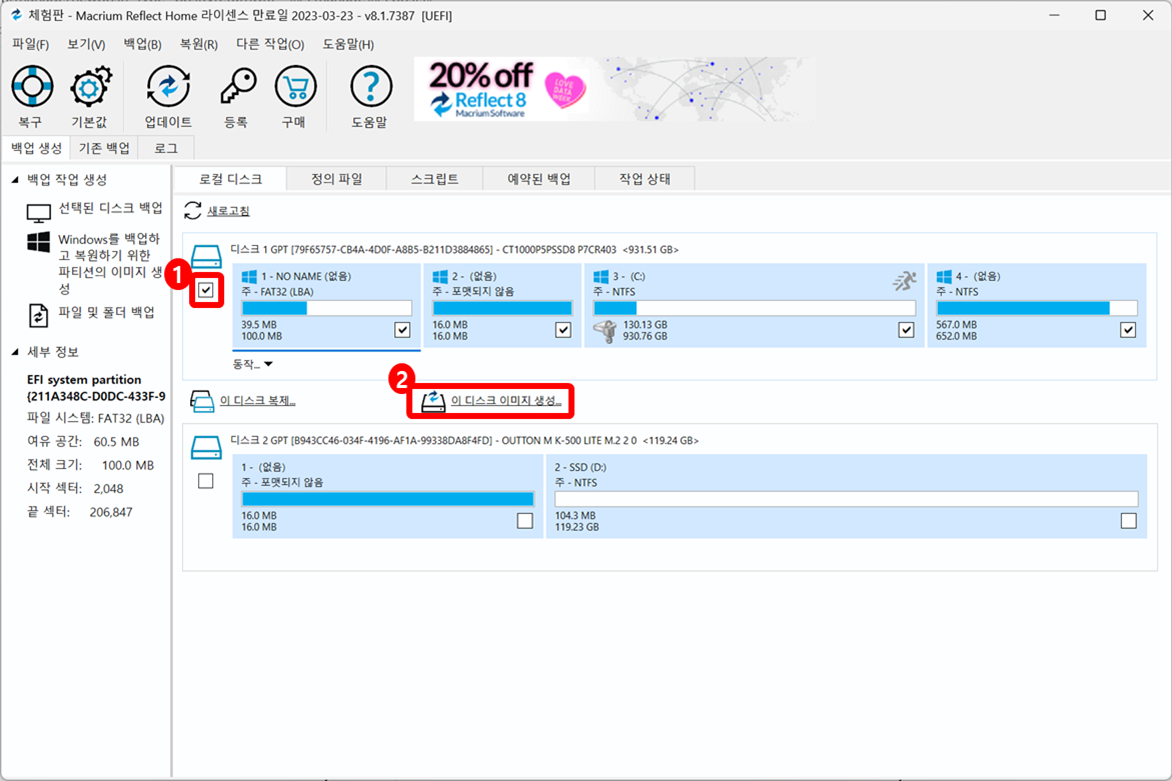Click the hard drive icon in partition C:
1172x781 pixels.
(605, 330)
